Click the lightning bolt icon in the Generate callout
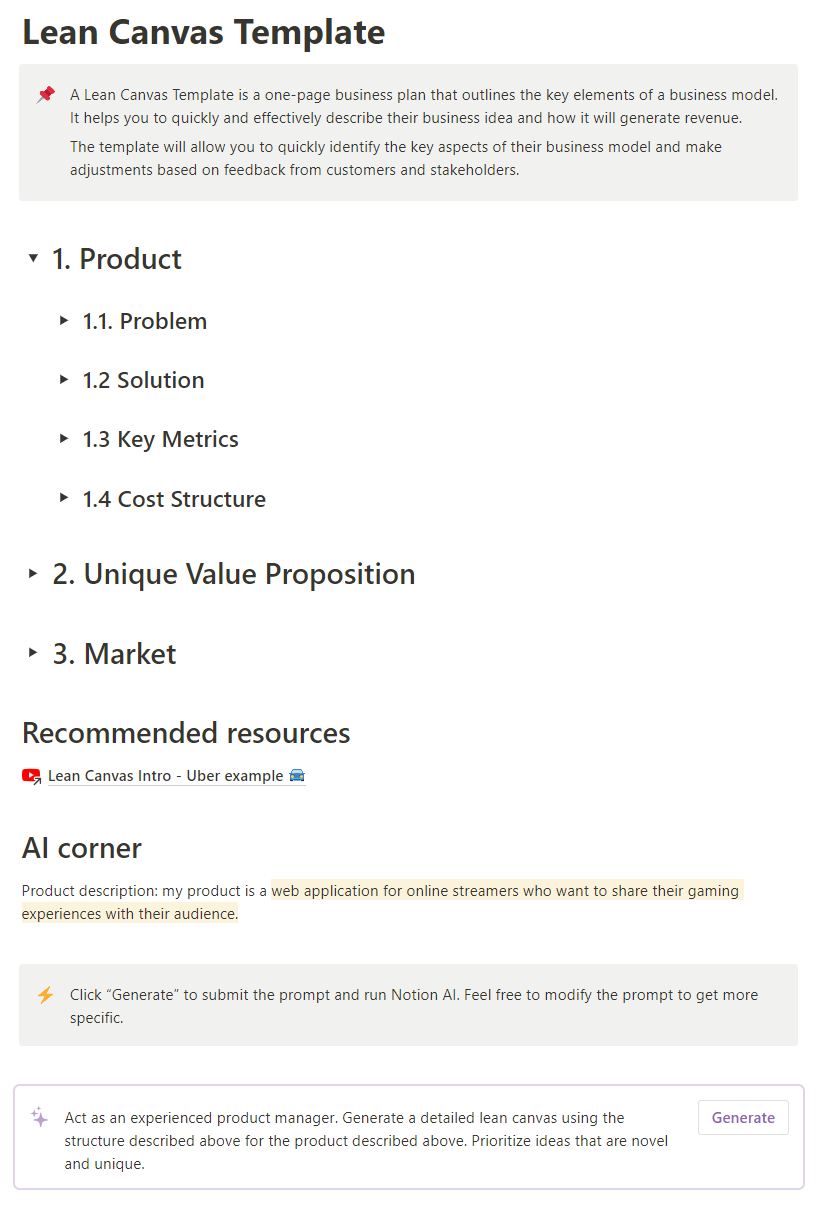This screenshot has height=1209, width=822. [x=44, y=994]
